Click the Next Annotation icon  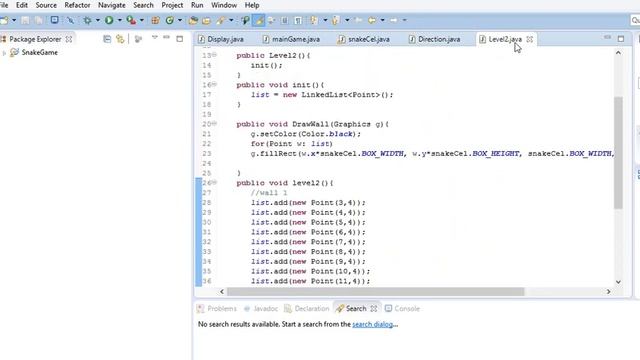click(313, 20)
